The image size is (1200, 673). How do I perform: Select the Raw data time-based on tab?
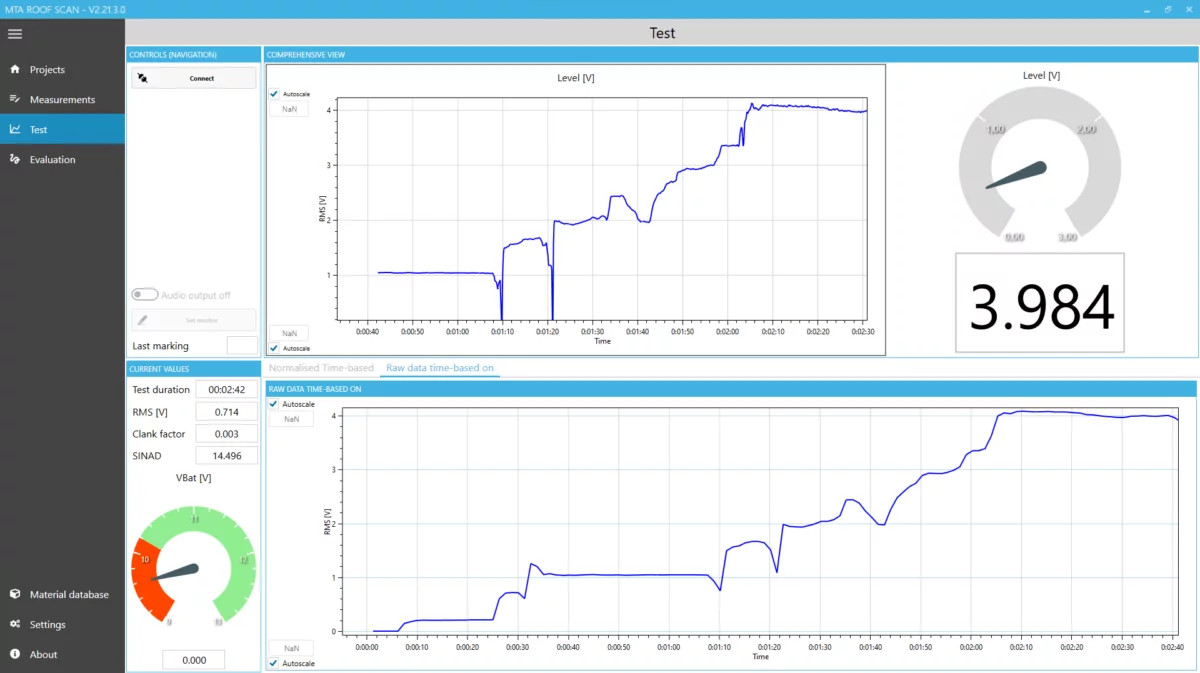coord(440,368)
